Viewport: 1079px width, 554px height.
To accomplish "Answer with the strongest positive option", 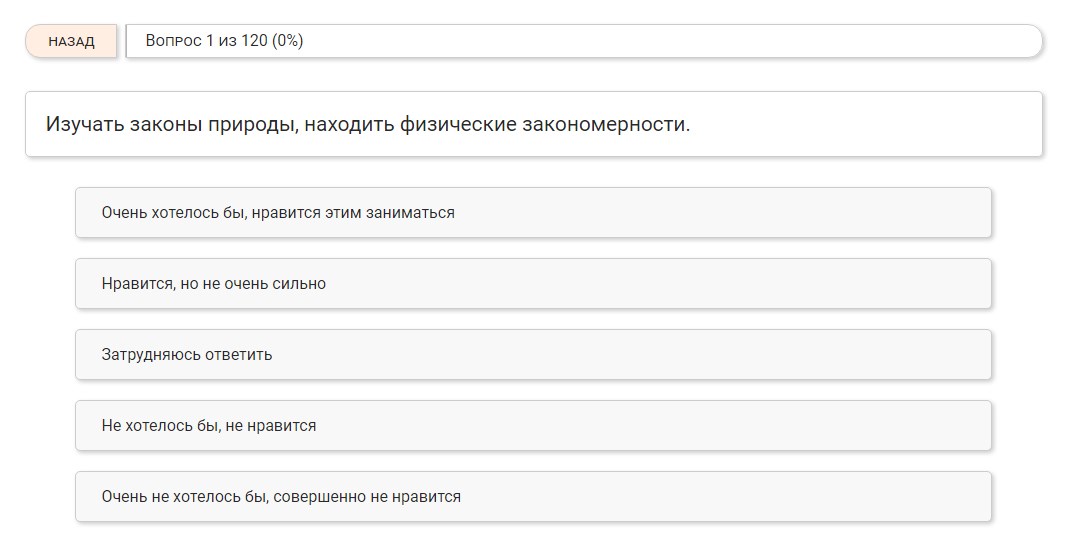I will tap(533, 213).
